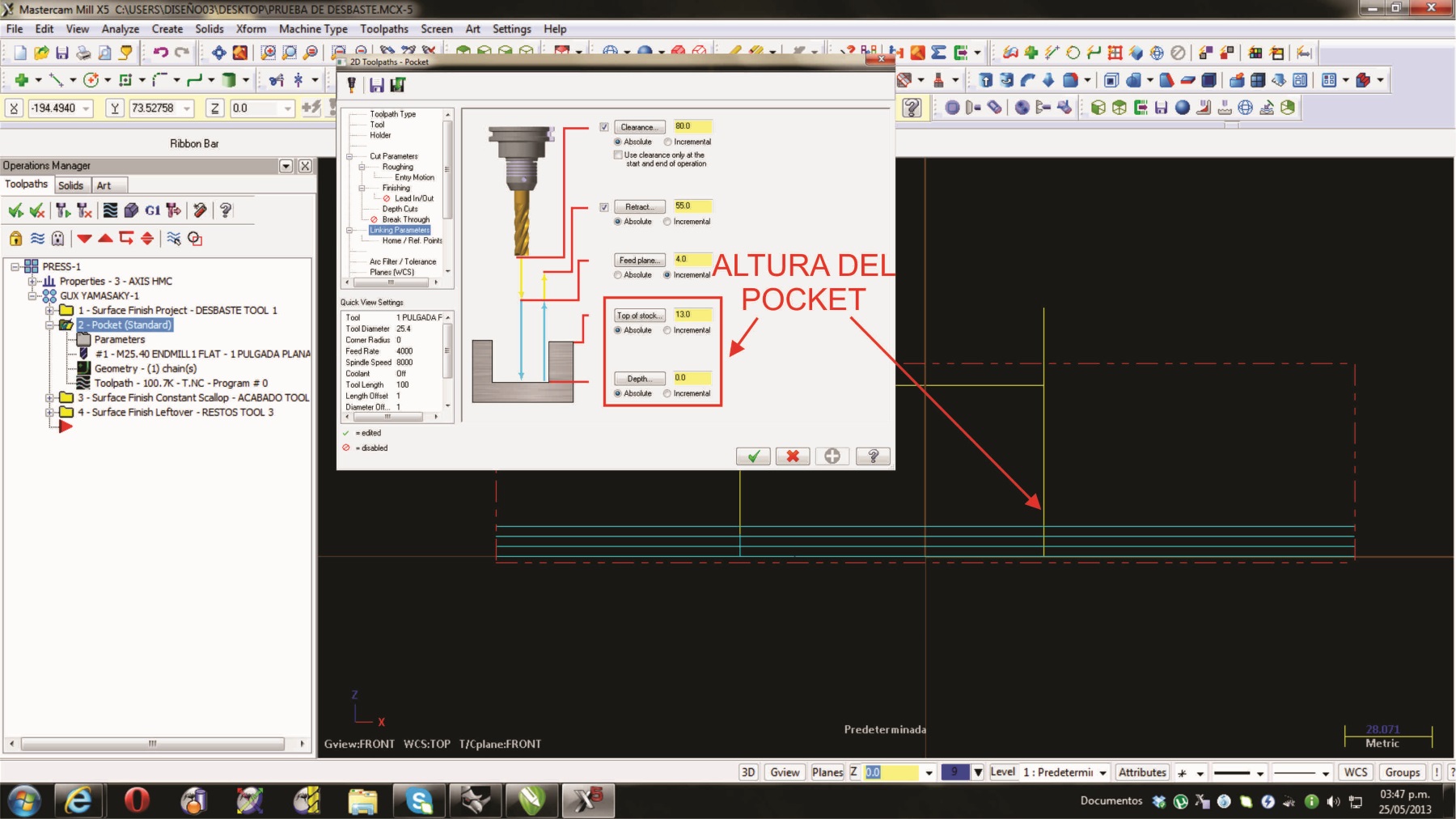The height and width of the screenshot is (819, 1456).
Task: Select the Depth Cuts tree item
Action: (x=400, y=209)
